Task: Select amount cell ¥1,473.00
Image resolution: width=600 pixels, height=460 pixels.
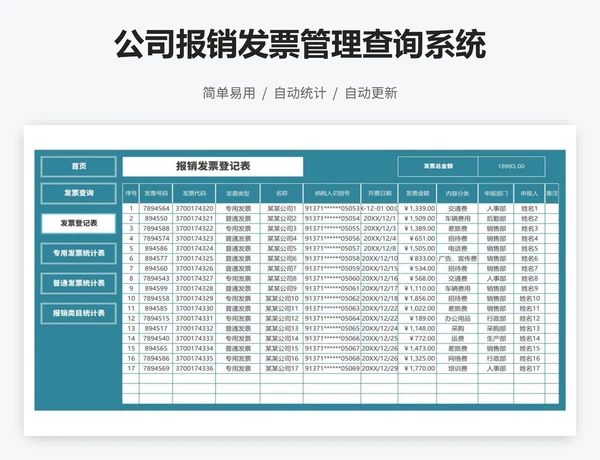Action: (417, 348)
